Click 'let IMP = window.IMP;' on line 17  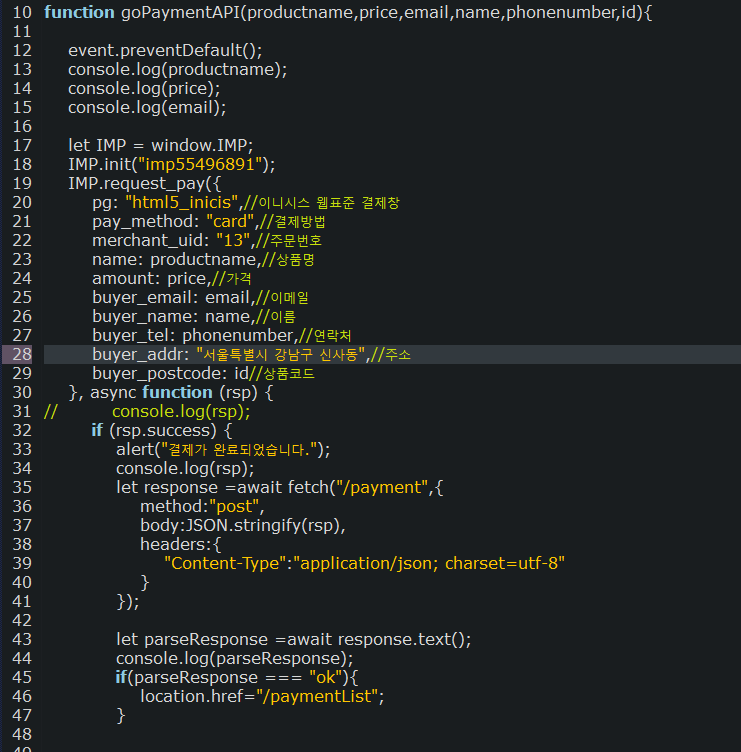tap(161, 145)
